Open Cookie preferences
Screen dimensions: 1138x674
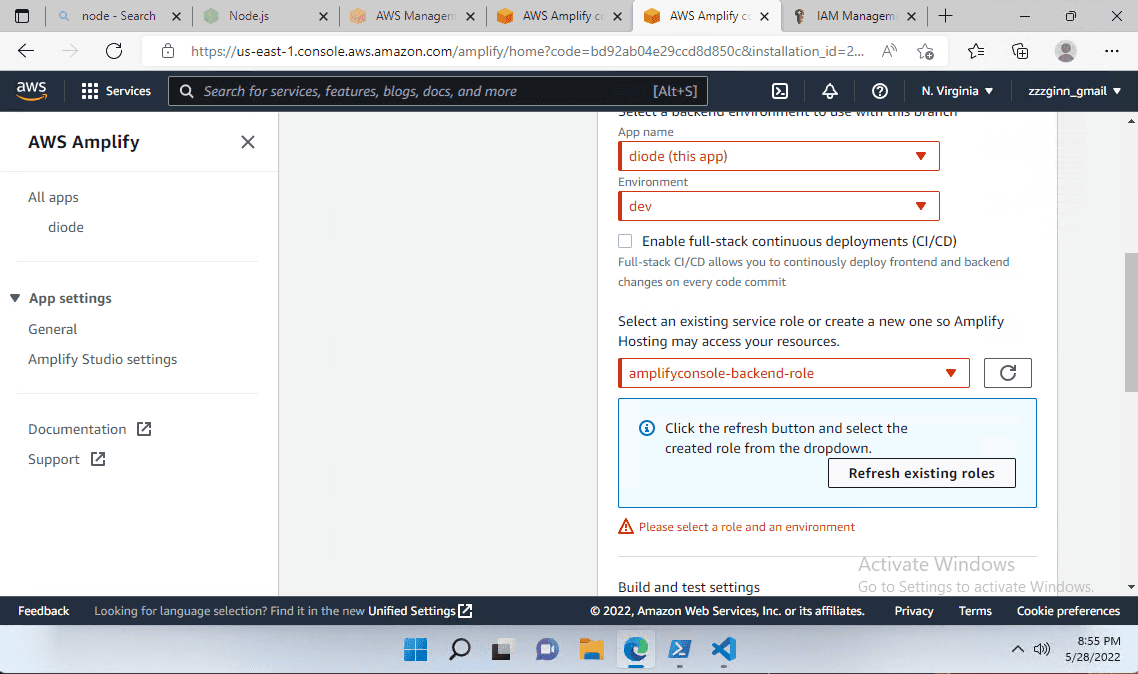[1068, 611]
